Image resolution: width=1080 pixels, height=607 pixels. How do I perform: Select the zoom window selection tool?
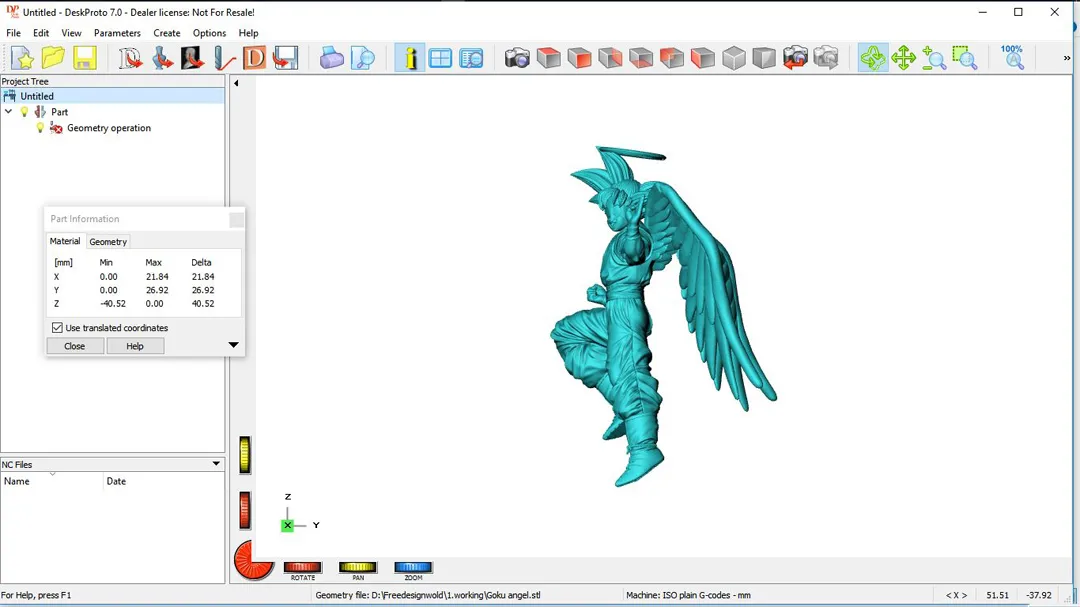click(x=965, y=58)
